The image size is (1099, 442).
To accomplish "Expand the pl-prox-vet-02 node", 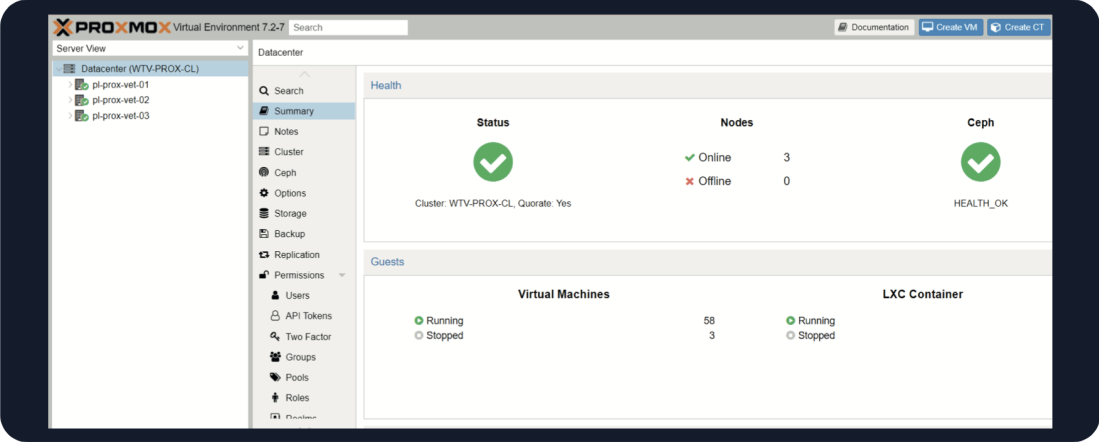I will [70, 100].
